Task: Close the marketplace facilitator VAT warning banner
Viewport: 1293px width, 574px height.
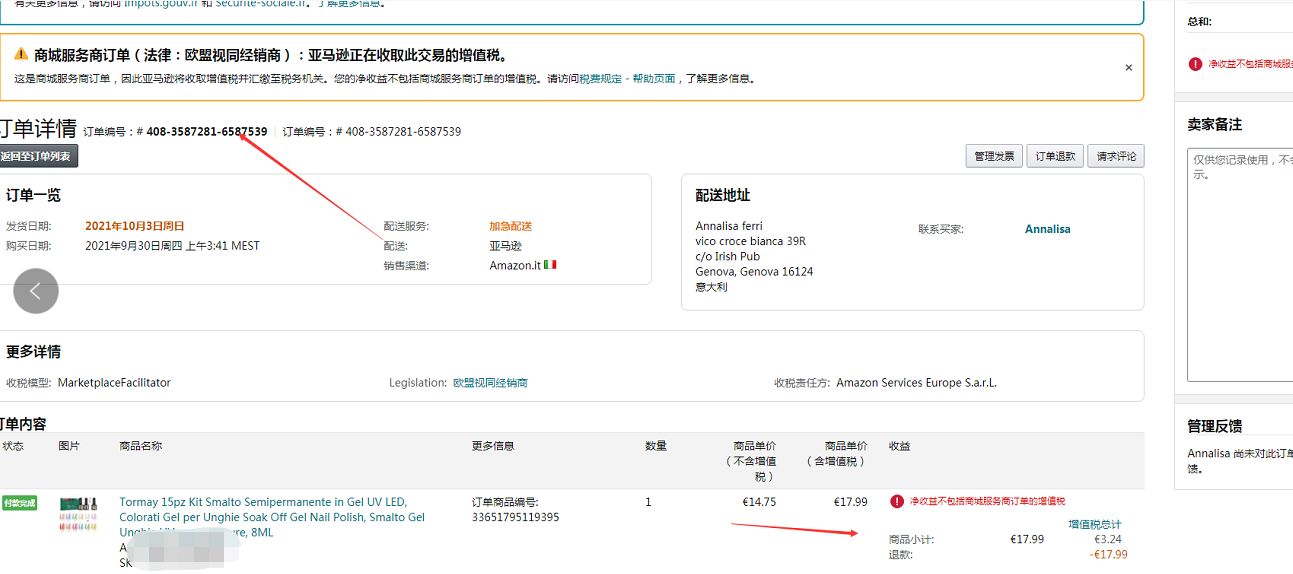Action: 1128,68
